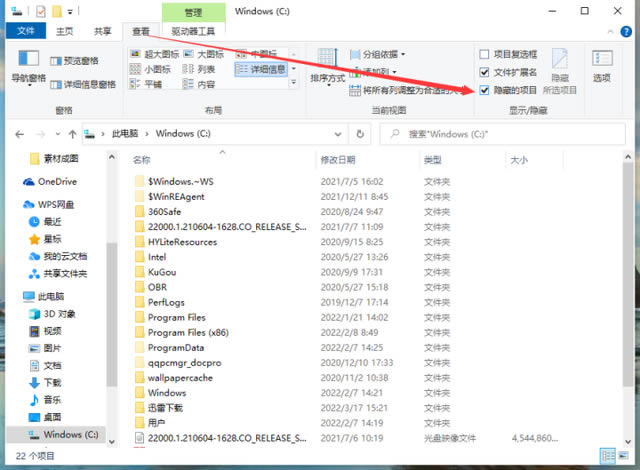
Task: Toggle the Details pane (详细信息窗格)
Action: coord(83,84)
